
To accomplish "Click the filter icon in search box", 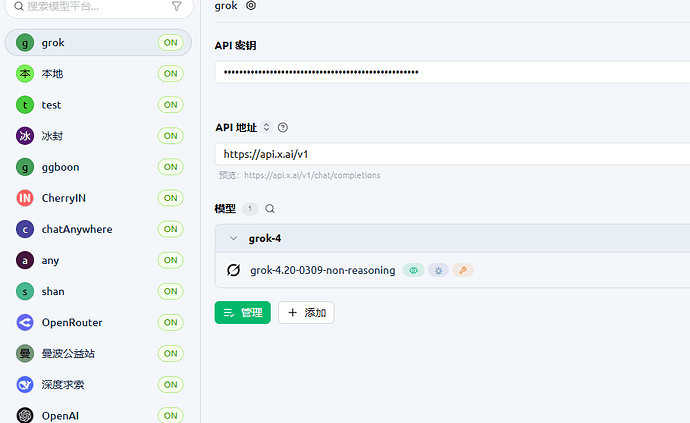I will click(176, 6).
